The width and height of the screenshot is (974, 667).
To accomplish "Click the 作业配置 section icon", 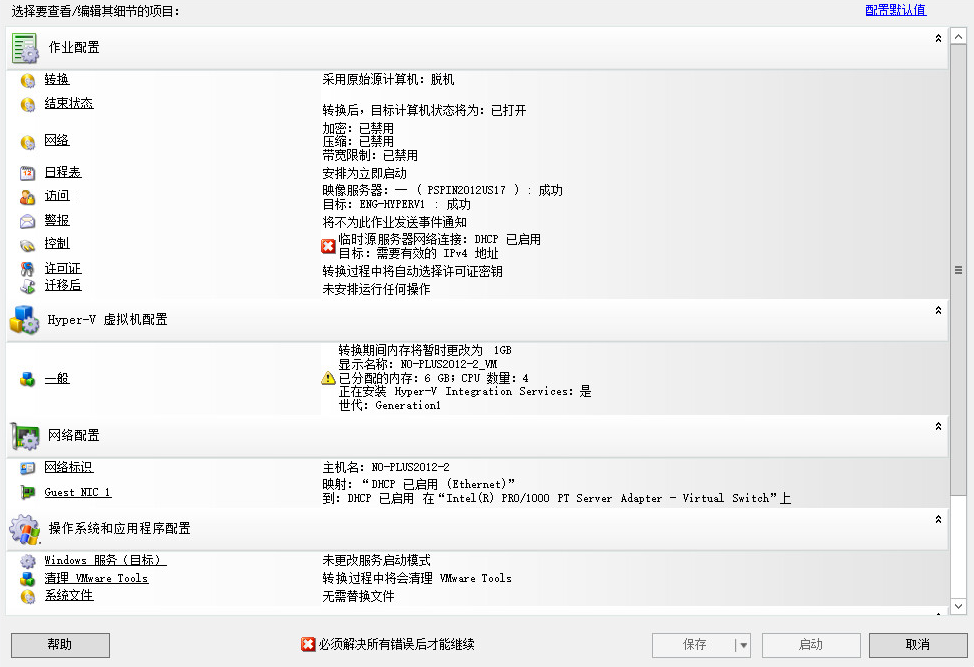I will 25,48.
